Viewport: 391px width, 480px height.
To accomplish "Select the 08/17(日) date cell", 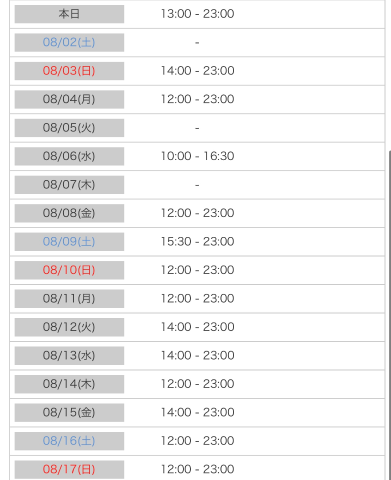I will click(69, 469).
